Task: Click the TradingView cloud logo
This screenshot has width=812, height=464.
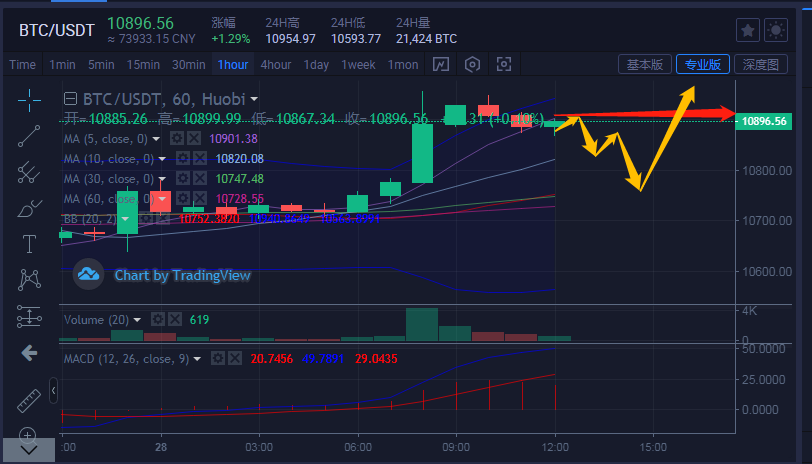Action: coord(89,274)
